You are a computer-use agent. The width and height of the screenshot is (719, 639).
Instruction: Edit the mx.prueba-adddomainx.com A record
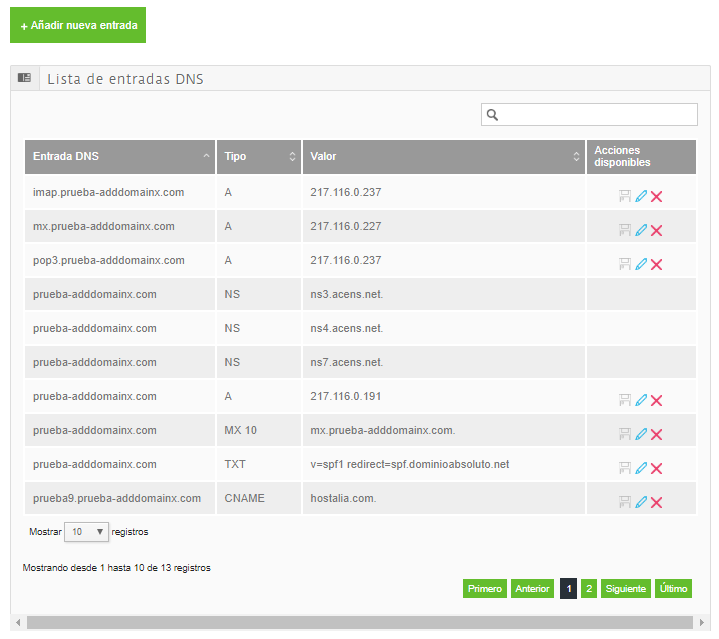point(641,230)
